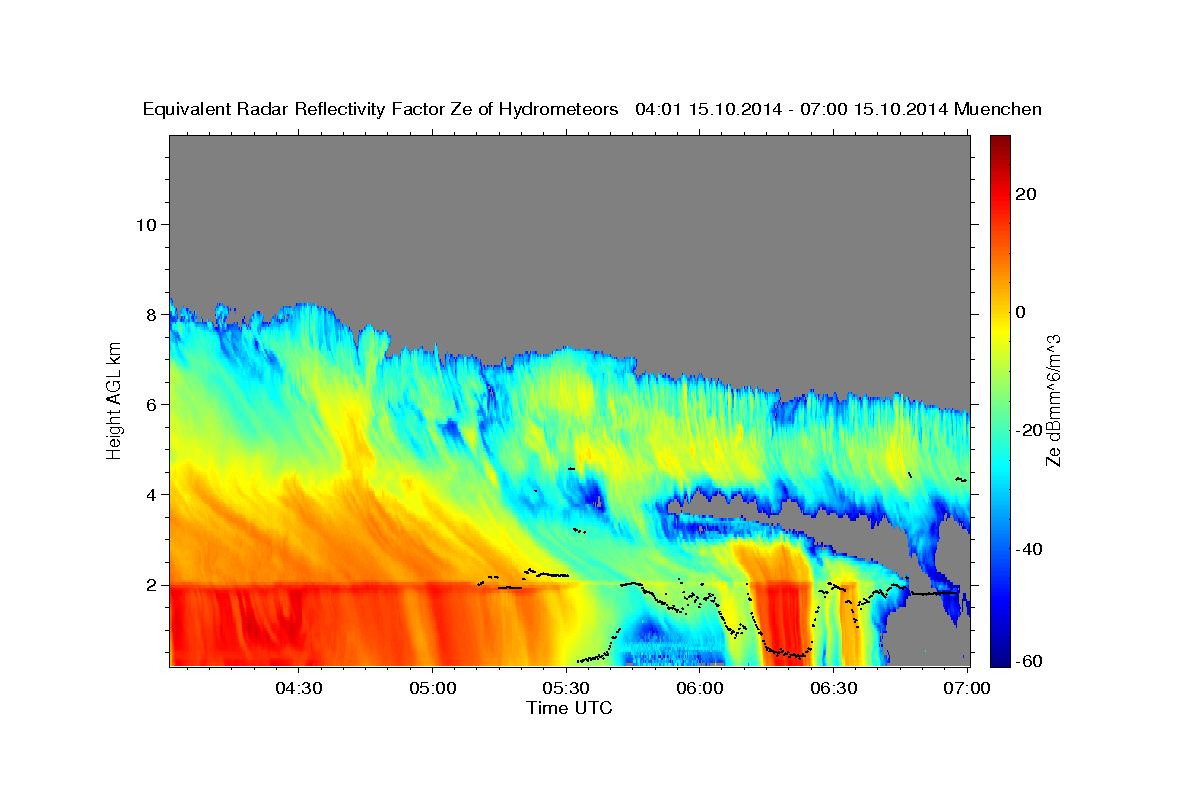Click the height tick label 4

[x=150, y=495]
